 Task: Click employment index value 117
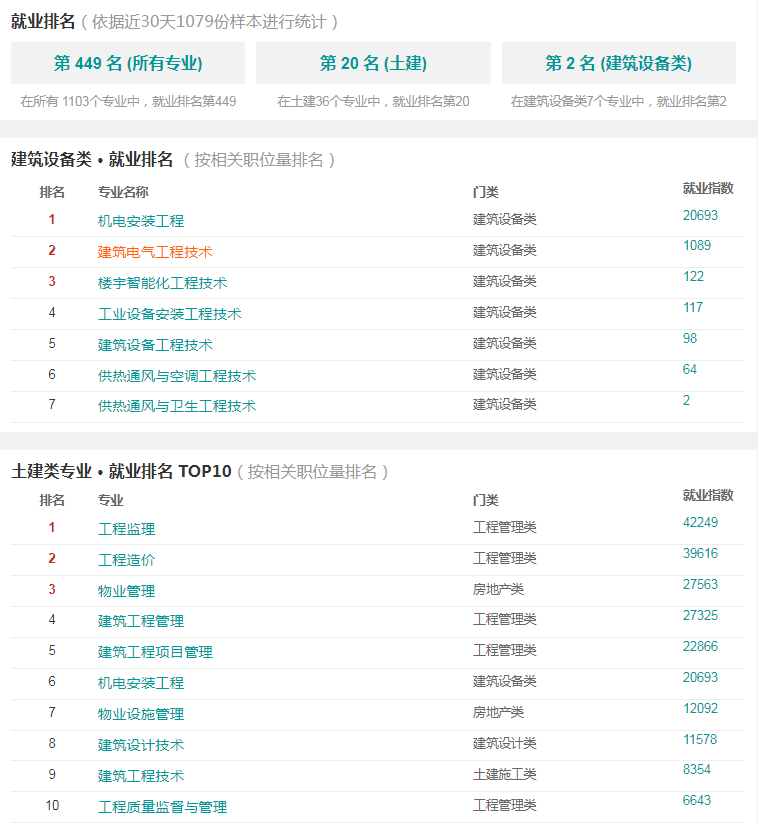tap(693, 307)
